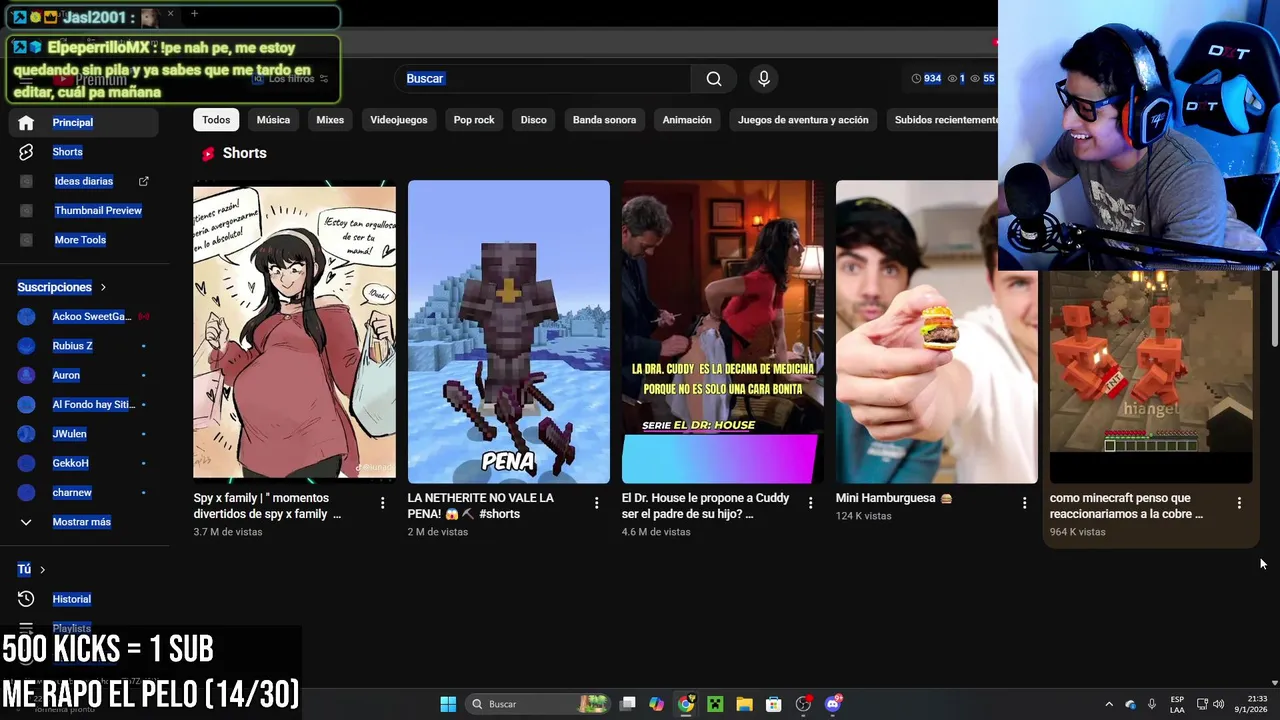Open the Netherite PENA short thumbnail
1280x720 pixels.
[x=508, y=332]
